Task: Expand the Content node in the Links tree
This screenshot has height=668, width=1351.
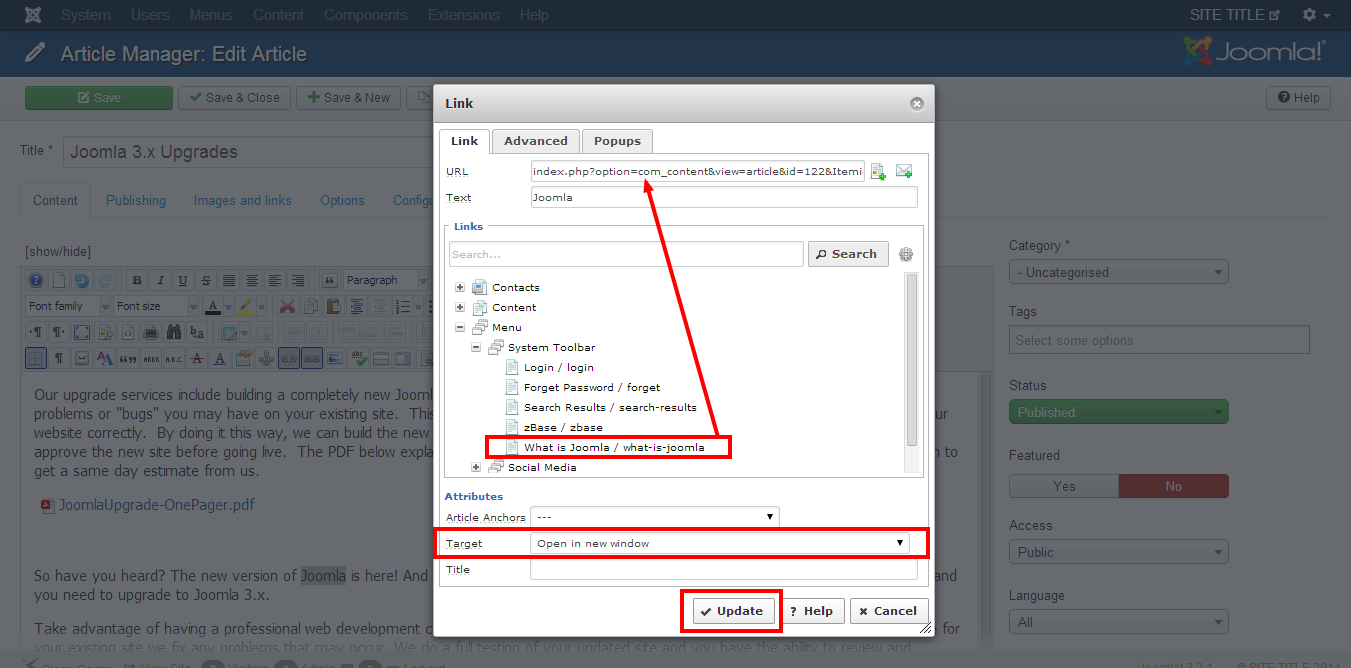Action: click(460, 307)
